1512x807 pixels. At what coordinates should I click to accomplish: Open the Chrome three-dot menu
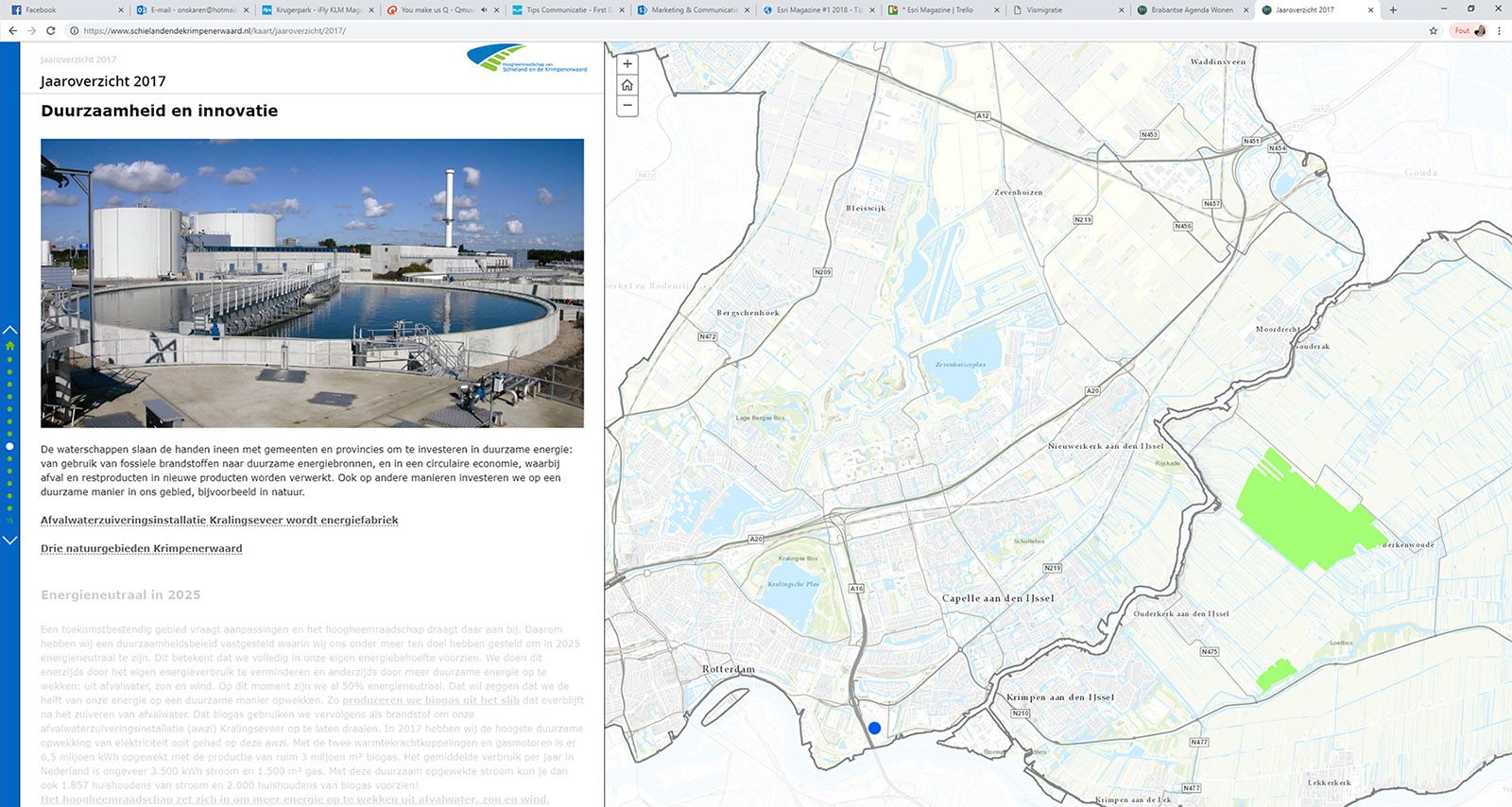tap(1499, 30)
